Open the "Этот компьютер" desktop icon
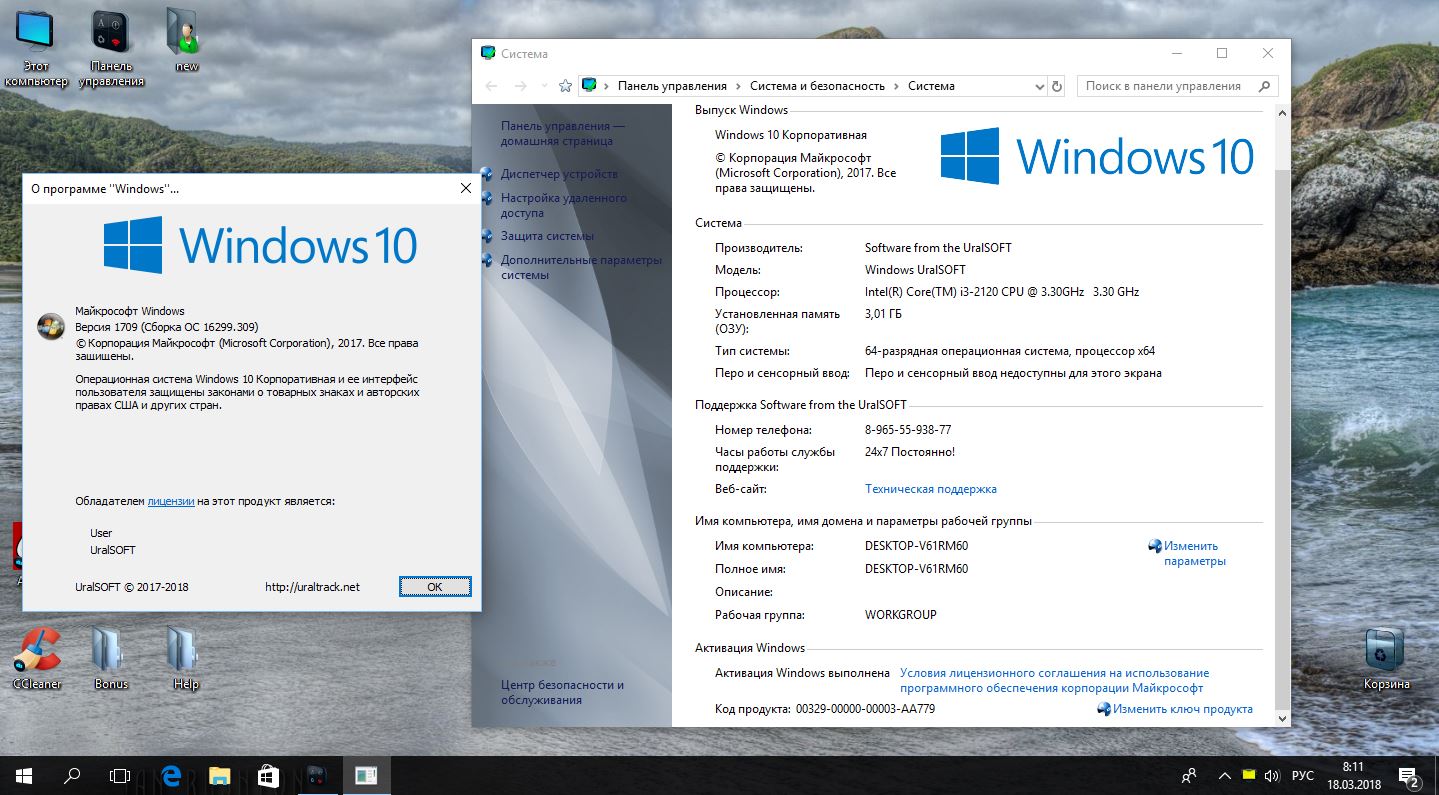Image resolution: width=1439 pixels, height=795 pixels. pyautogui.click(x=35, y=48)
